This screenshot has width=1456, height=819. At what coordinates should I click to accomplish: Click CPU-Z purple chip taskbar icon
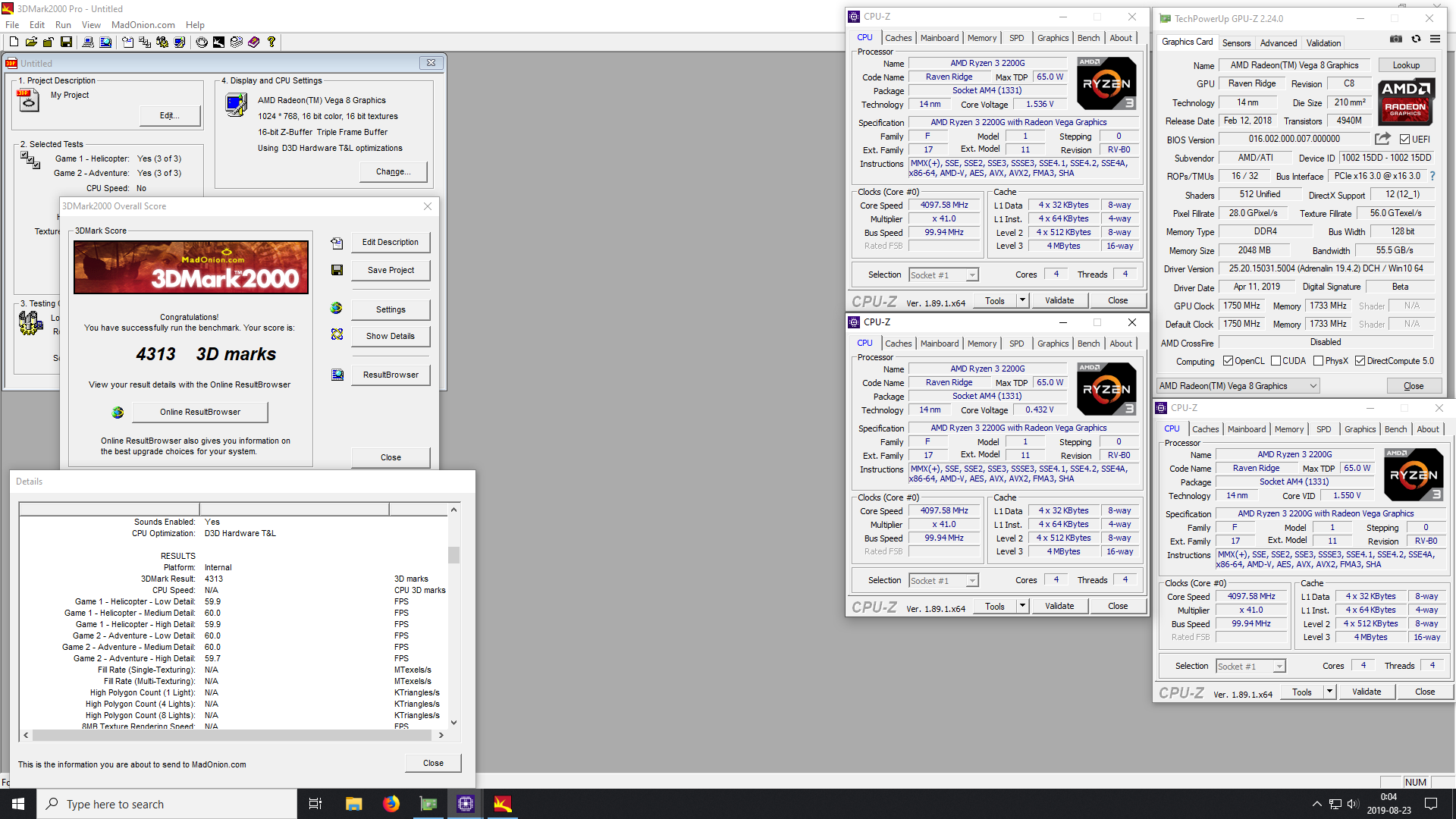(x=466, y=804)
